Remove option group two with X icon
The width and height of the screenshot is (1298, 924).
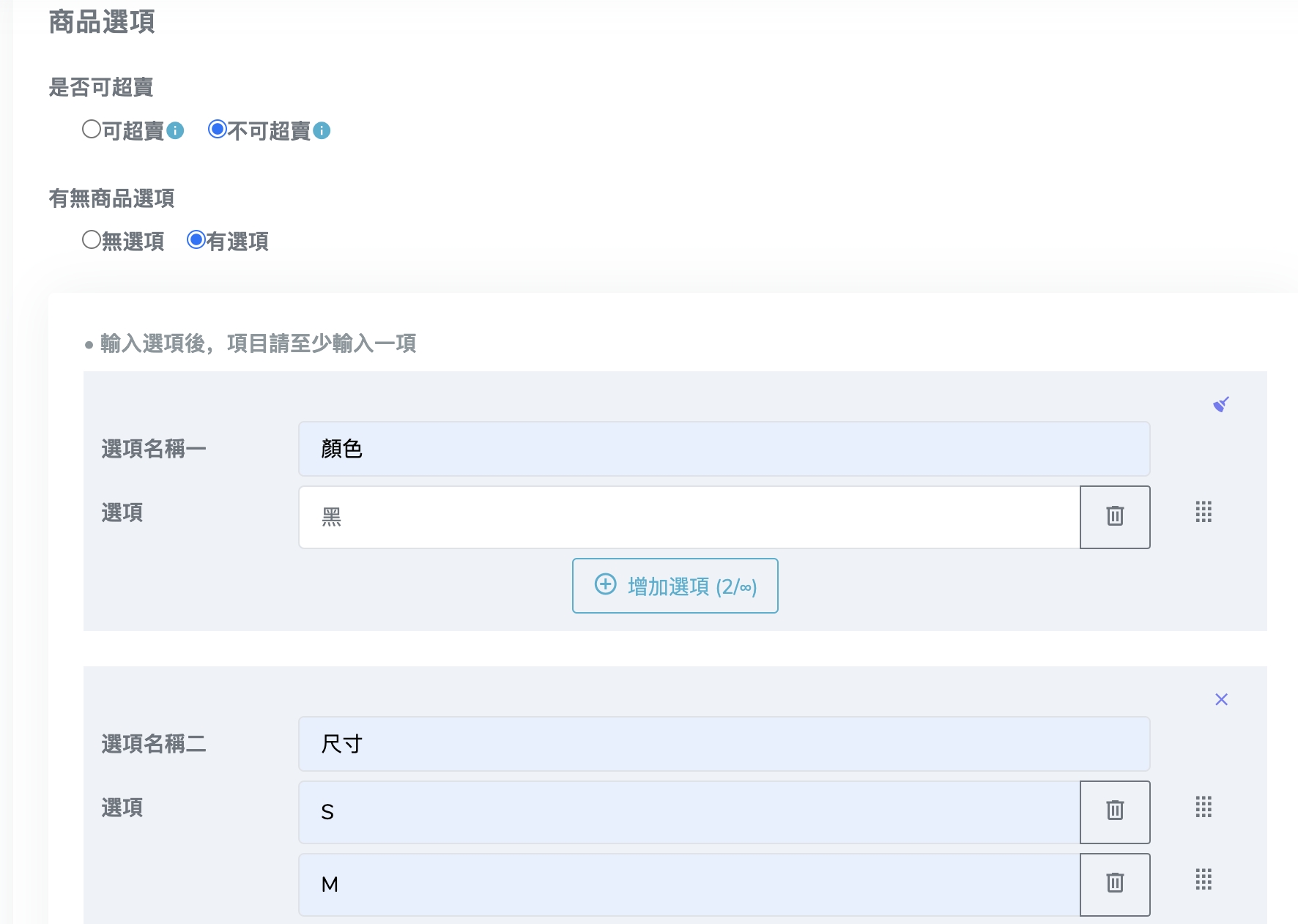click(1221, 699)
